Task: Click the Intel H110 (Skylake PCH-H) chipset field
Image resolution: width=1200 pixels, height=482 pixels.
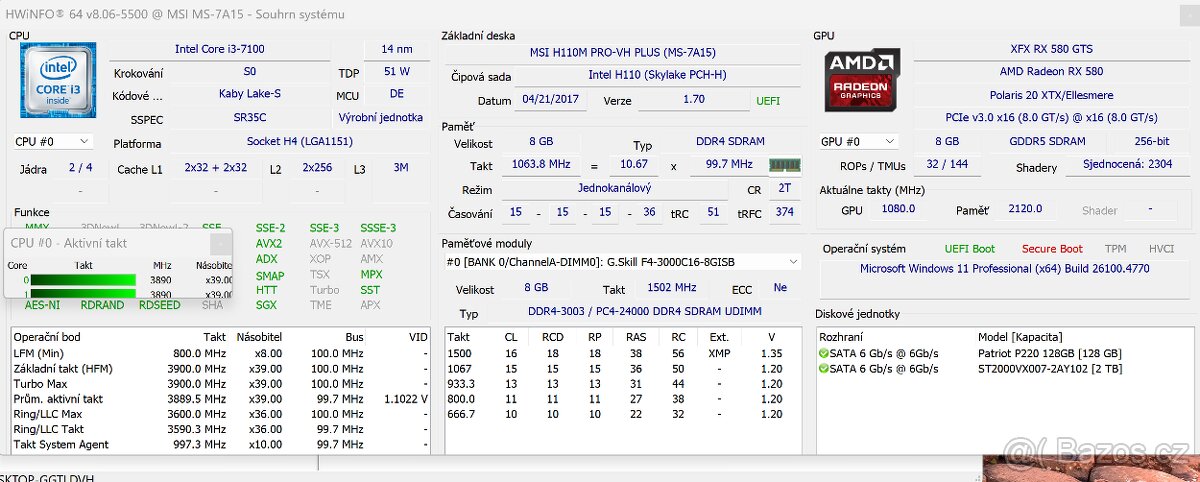Action: tap(657, 75)
